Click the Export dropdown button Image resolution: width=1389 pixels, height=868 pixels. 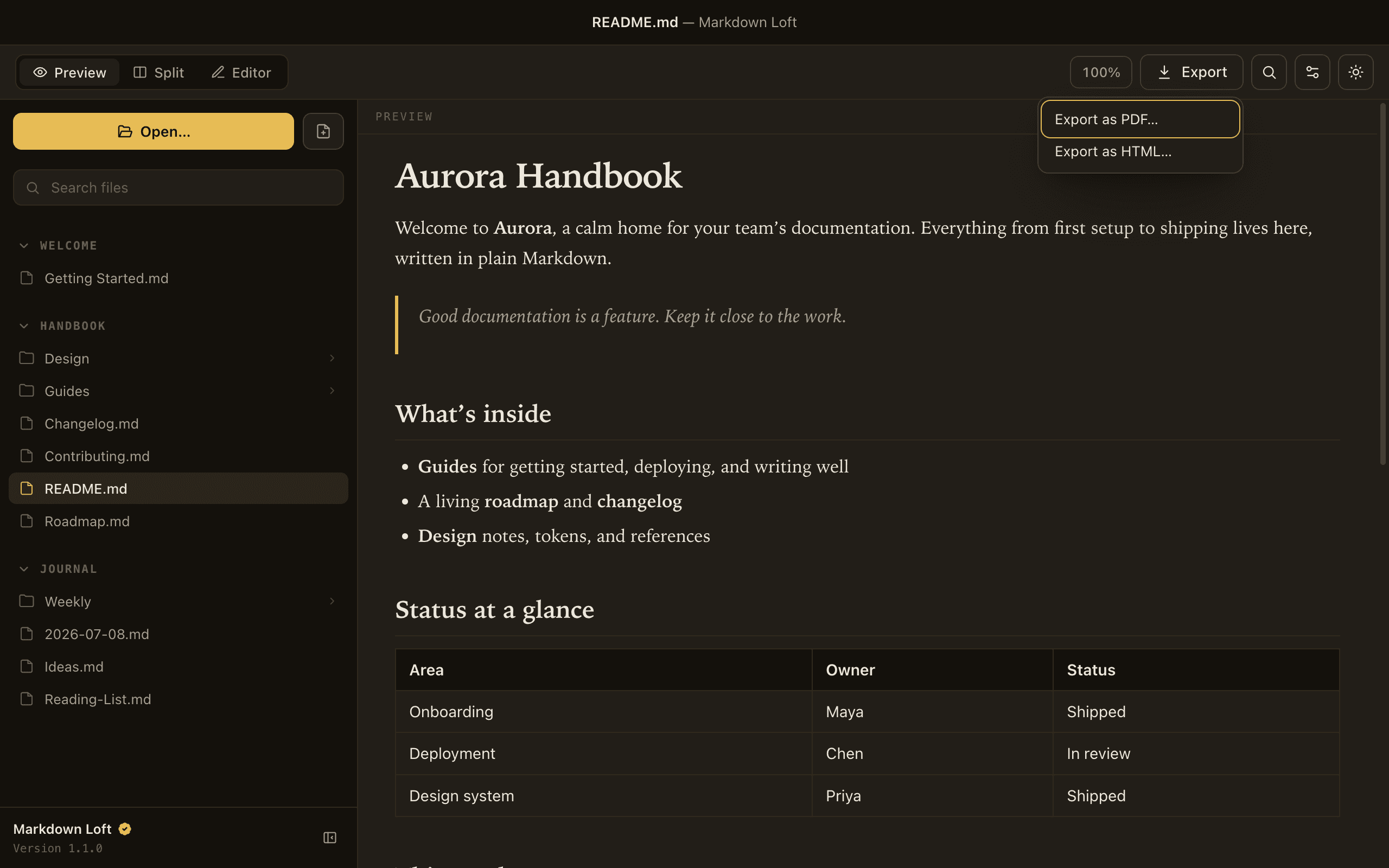click(x=1191, y=72)
